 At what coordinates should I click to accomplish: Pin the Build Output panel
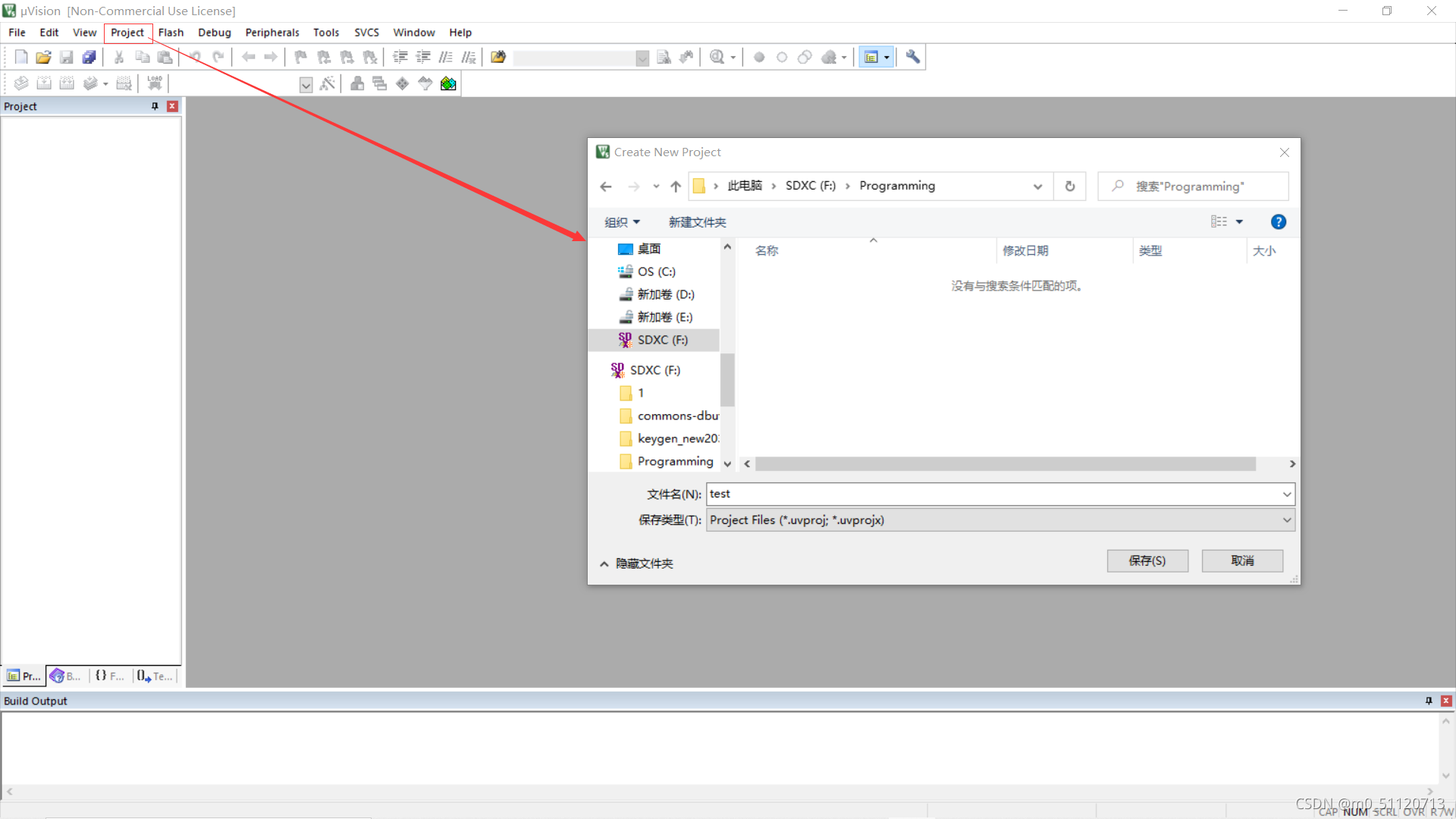tap(1429, 701)
